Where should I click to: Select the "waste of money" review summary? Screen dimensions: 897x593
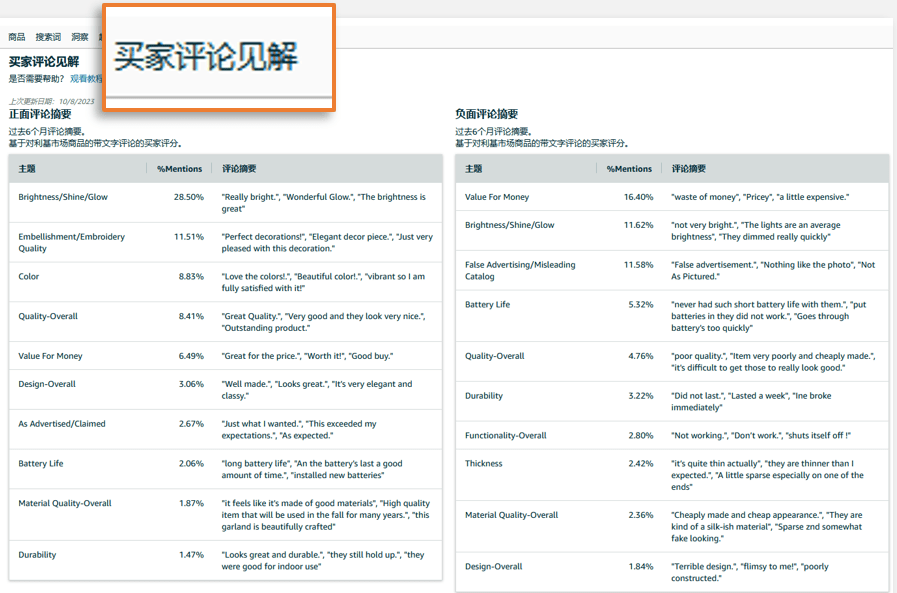[x=760, y=197]
